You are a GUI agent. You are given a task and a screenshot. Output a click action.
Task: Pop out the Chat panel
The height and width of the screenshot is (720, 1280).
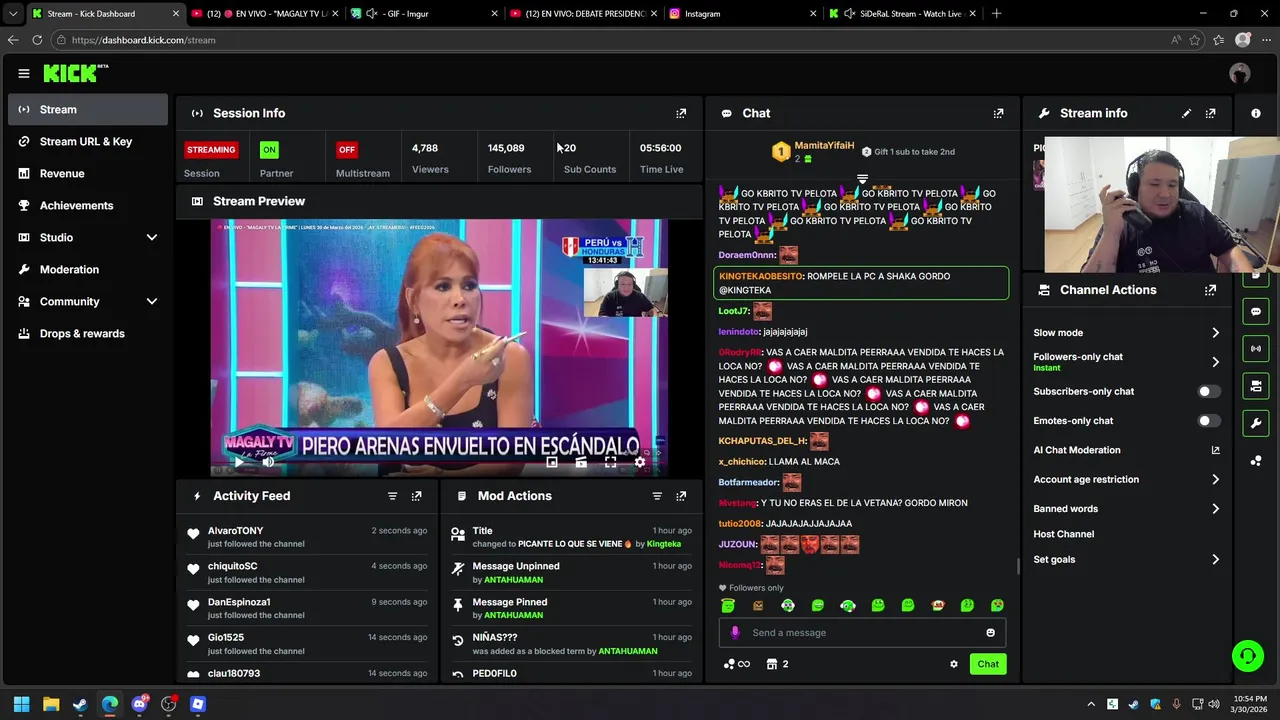click(998, 113)
